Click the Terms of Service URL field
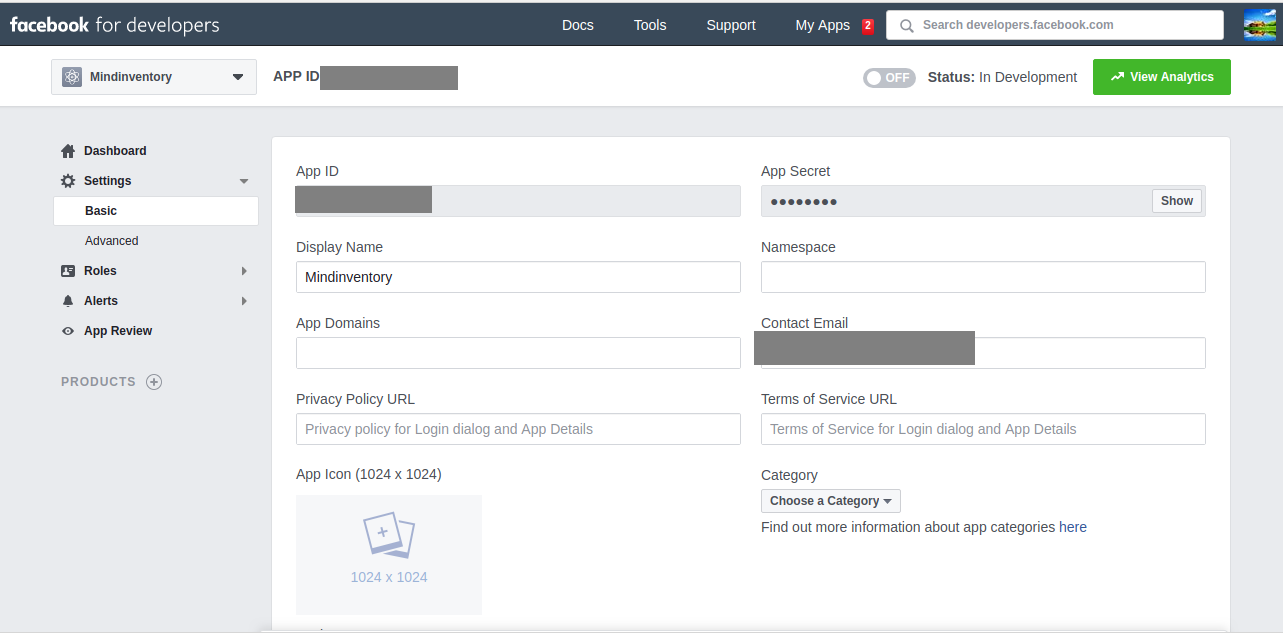 983,429
